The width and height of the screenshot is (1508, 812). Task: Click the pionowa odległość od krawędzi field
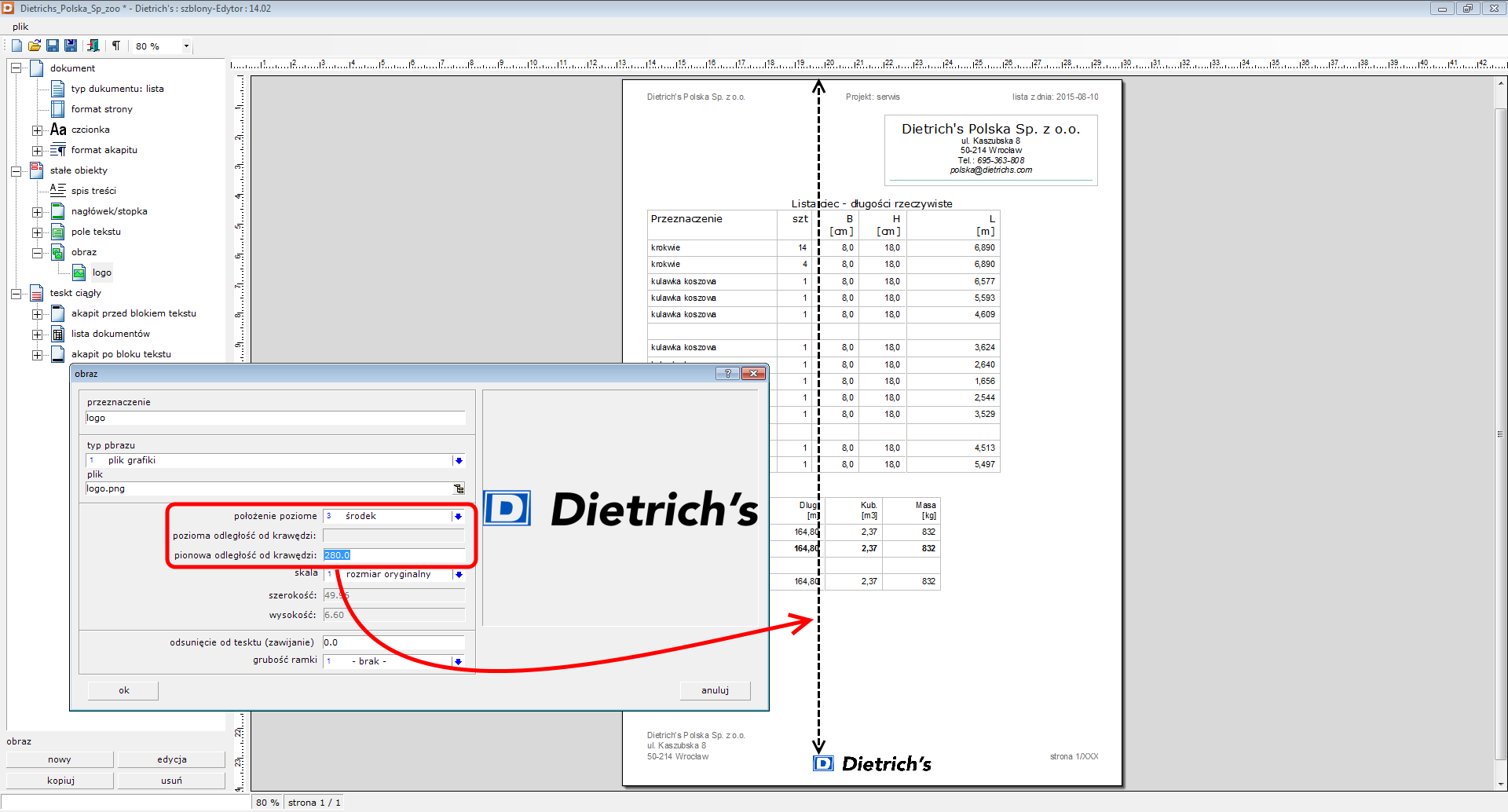(393, 555)
